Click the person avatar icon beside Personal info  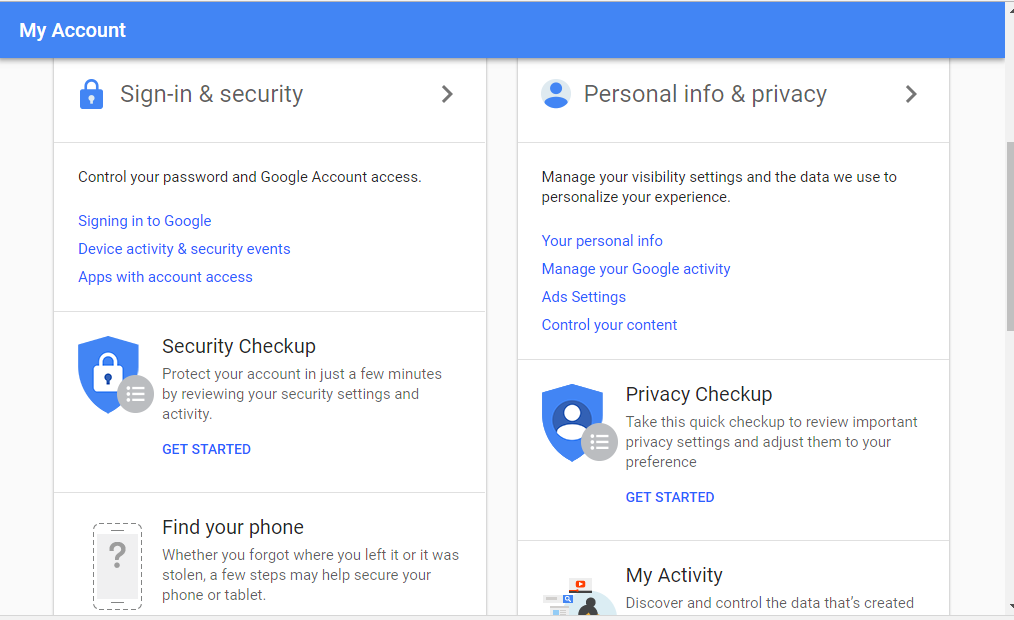(x=556, y=94)
